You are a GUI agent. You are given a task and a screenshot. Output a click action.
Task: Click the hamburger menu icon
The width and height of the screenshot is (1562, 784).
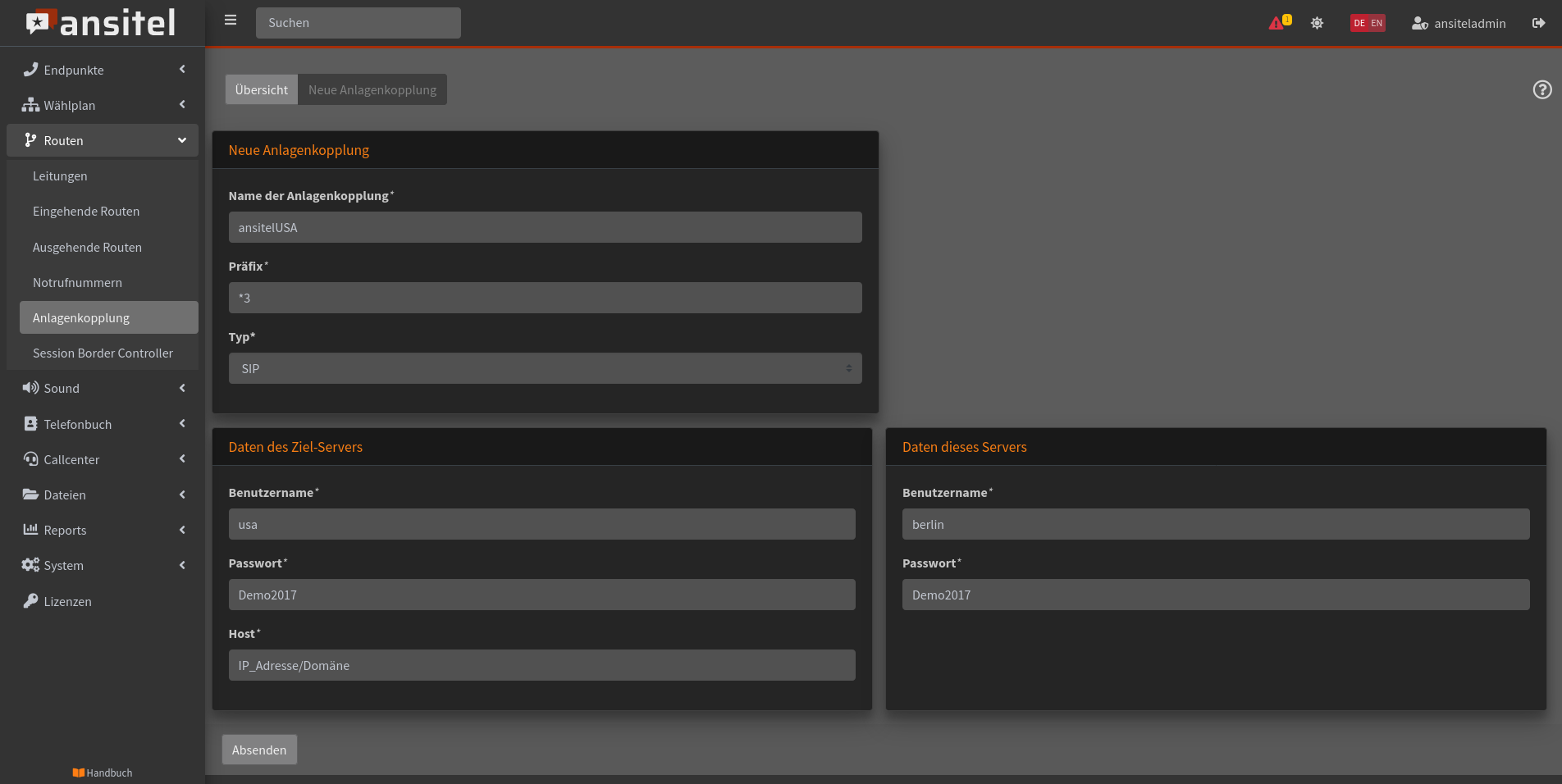(x=231, y=21)
